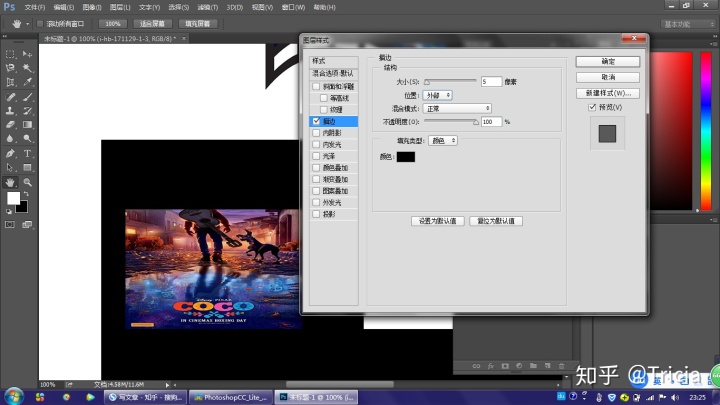The height and width of the screenshot is (405, 720).
Task: Open the 滤镜(T) menu
Action: point(208,7)
